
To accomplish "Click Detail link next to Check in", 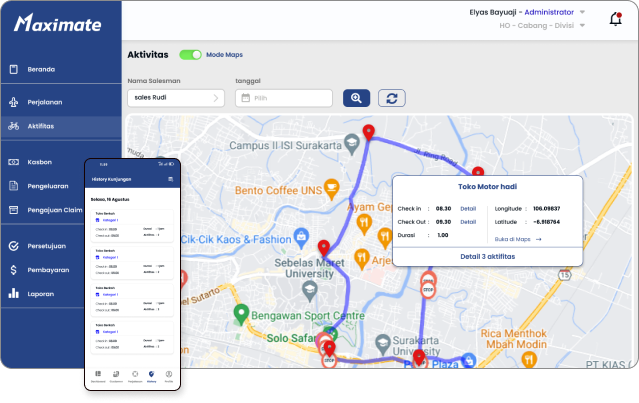I will point(468,209).
